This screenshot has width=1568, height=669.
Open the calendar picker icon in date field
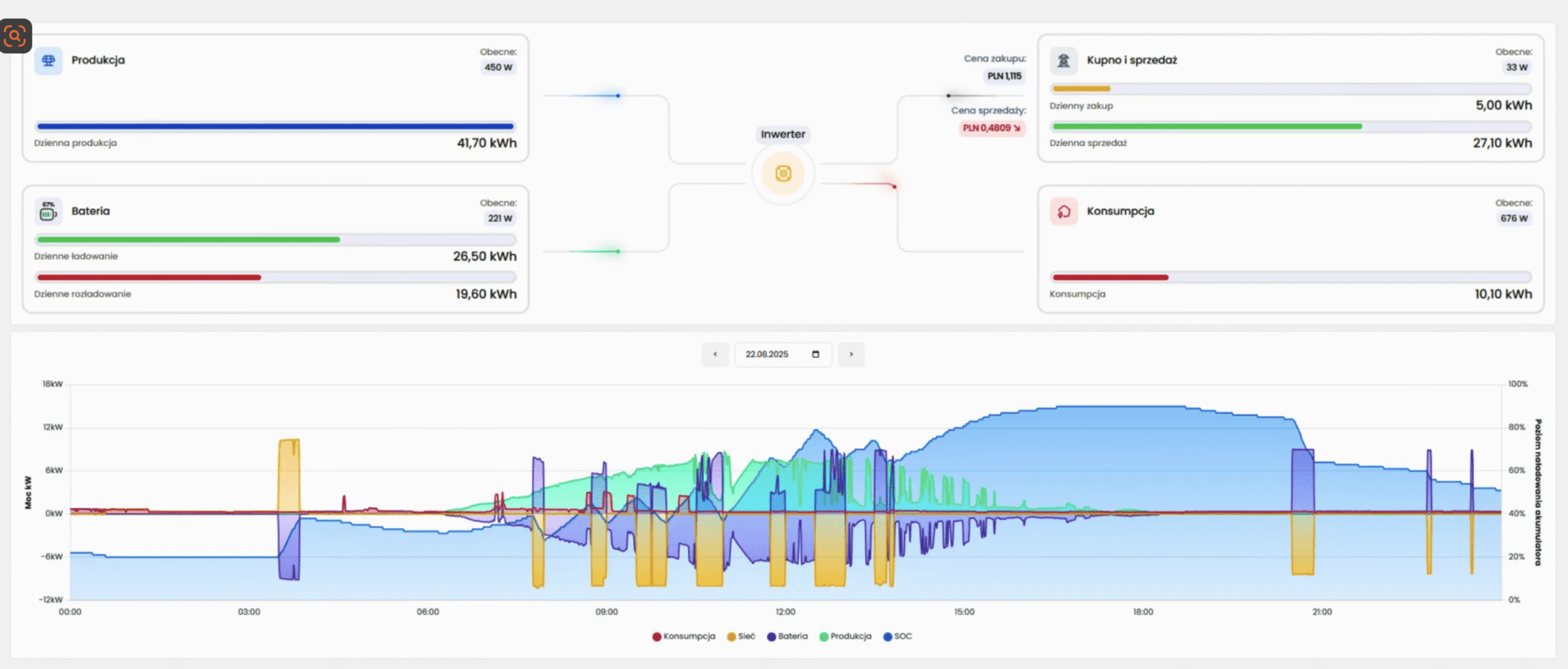tap(815, 354)
